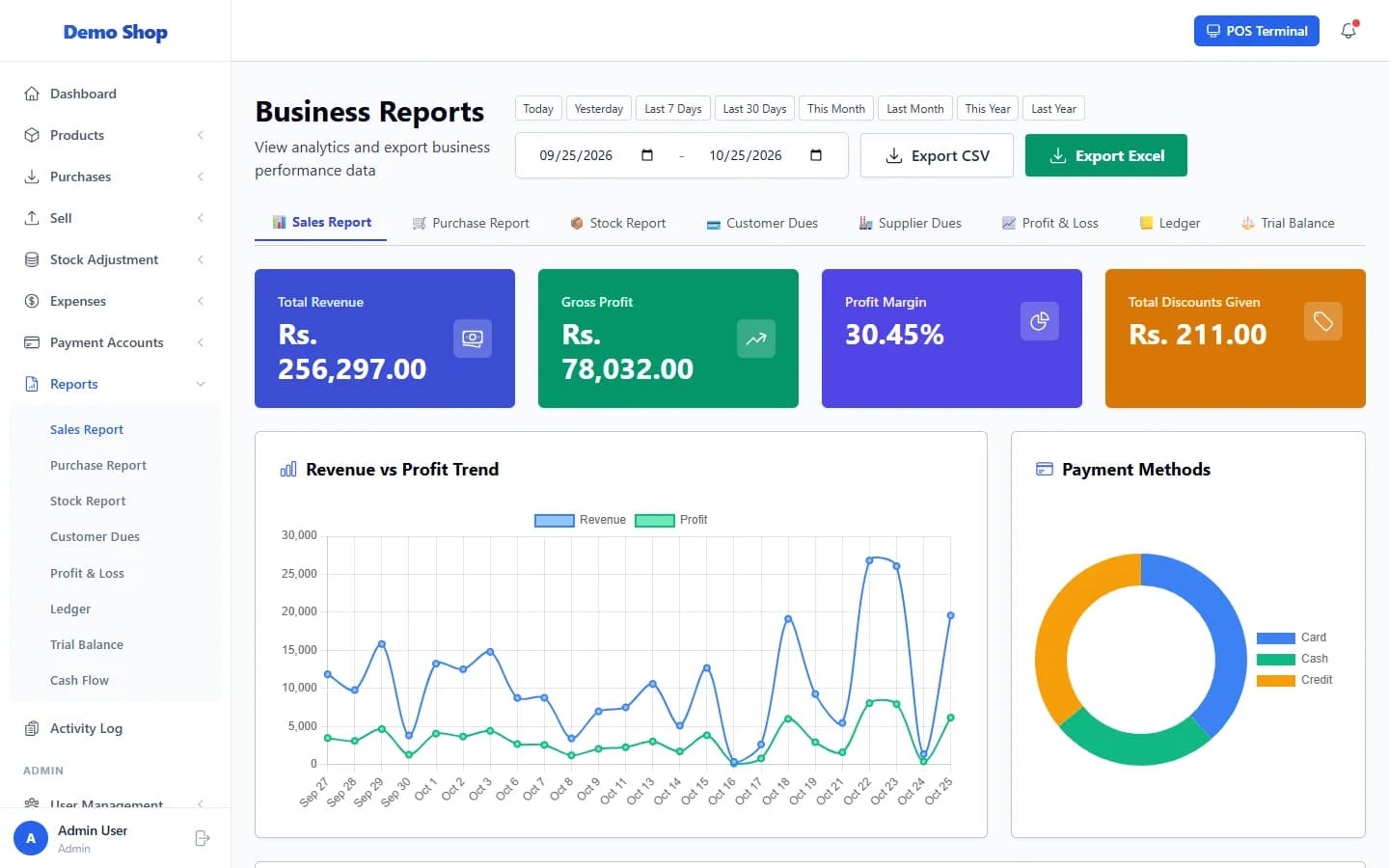
Task: Click the Oct 22 revenue peak point
Action: click(869, 559)
